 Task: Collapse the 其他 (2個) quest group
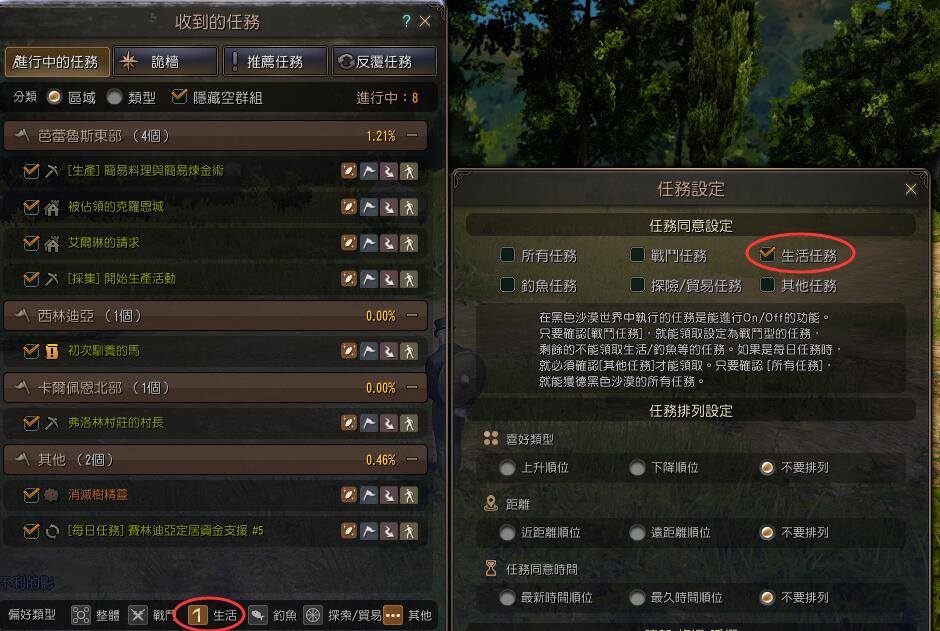tap(412, 459)
